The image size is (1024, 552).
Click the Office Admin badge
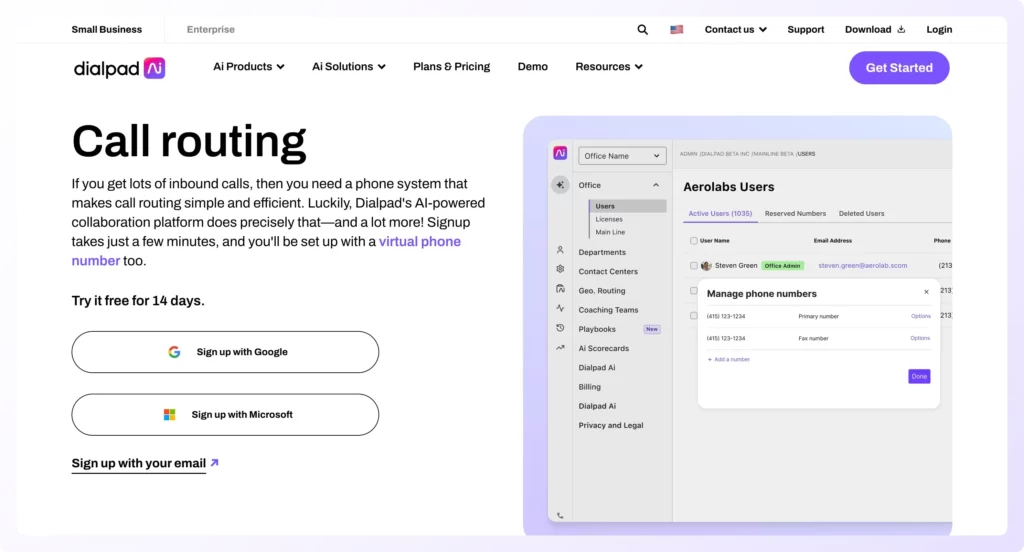click(782, 266)
